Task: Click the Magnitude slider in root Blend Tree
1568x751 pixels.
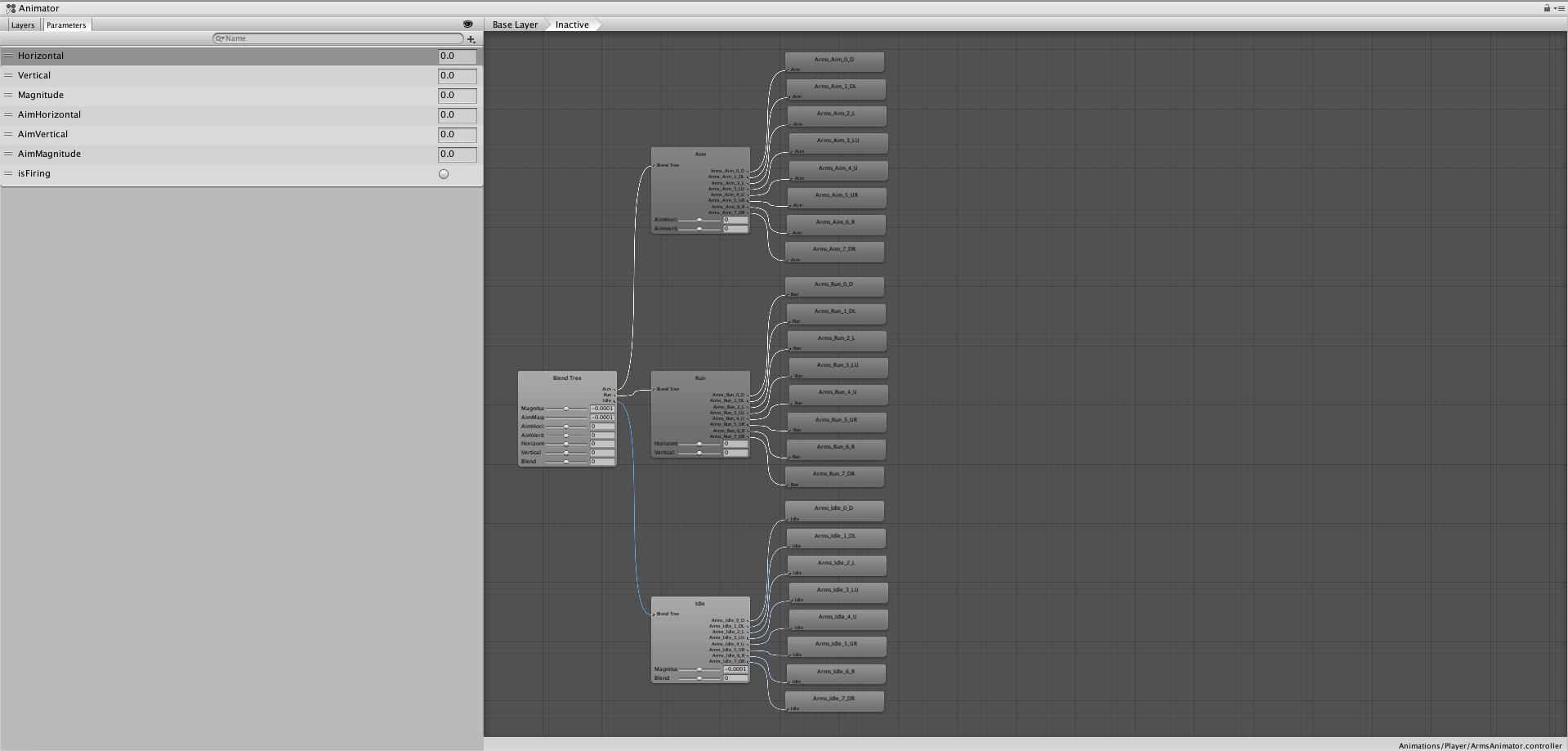Action: click(566, 409)
